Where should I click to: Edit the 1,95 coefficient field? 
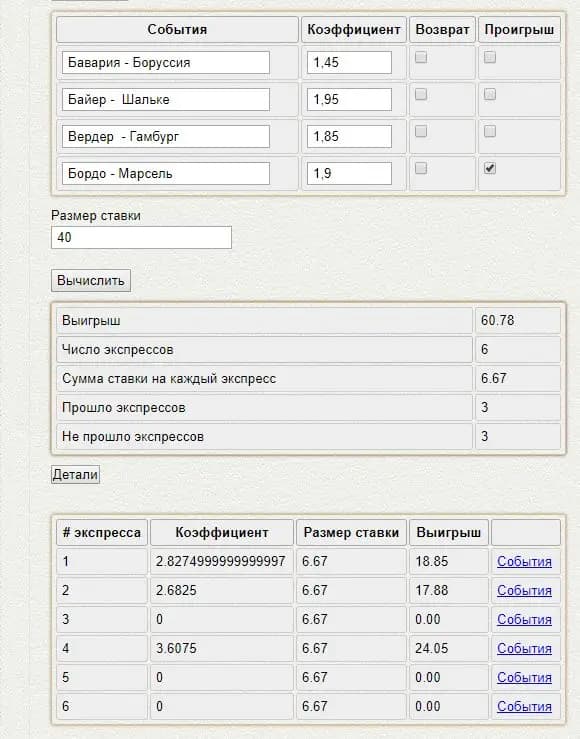[x=349, y=99]
